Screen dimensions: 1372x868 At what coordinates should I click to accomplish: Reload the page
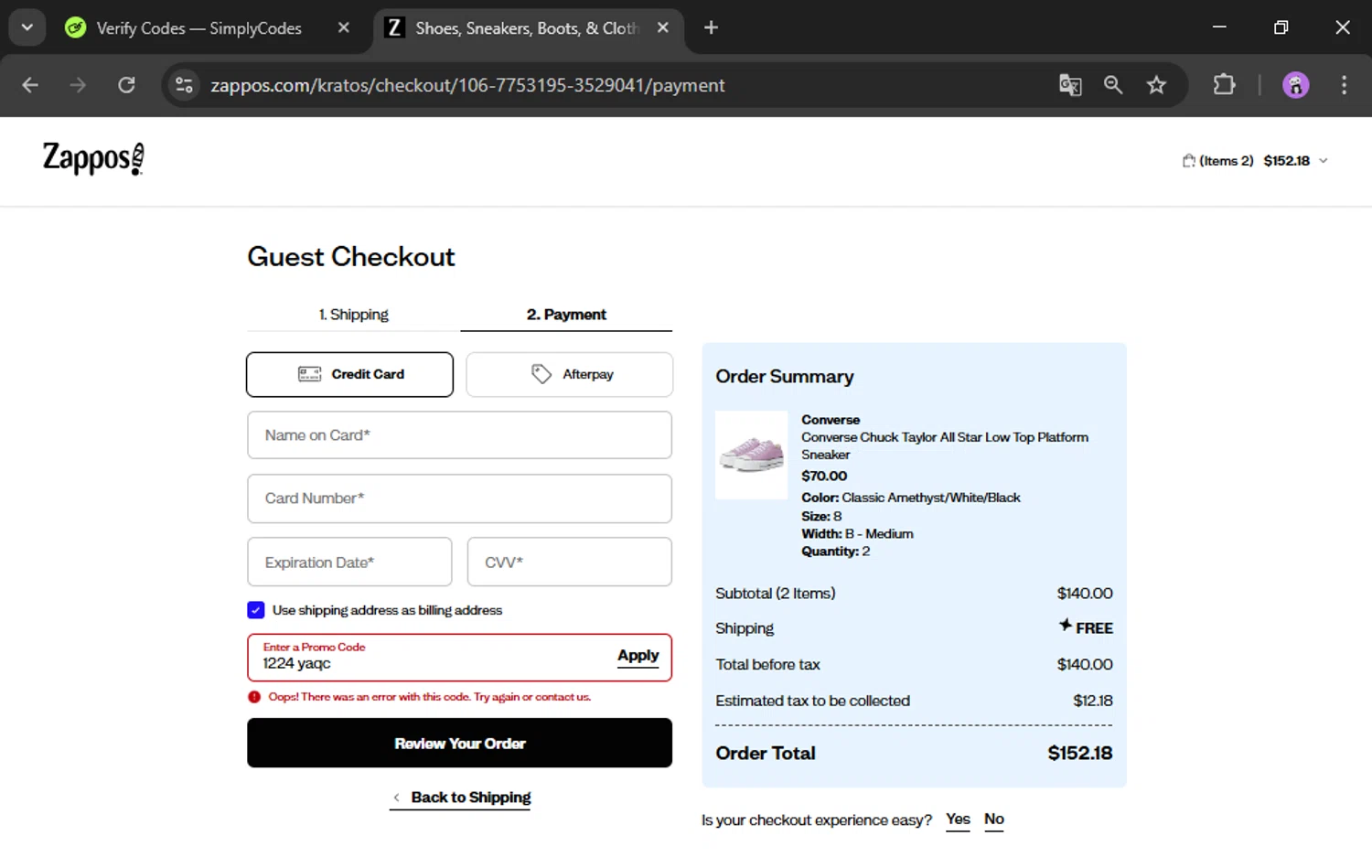click(126, 85)
